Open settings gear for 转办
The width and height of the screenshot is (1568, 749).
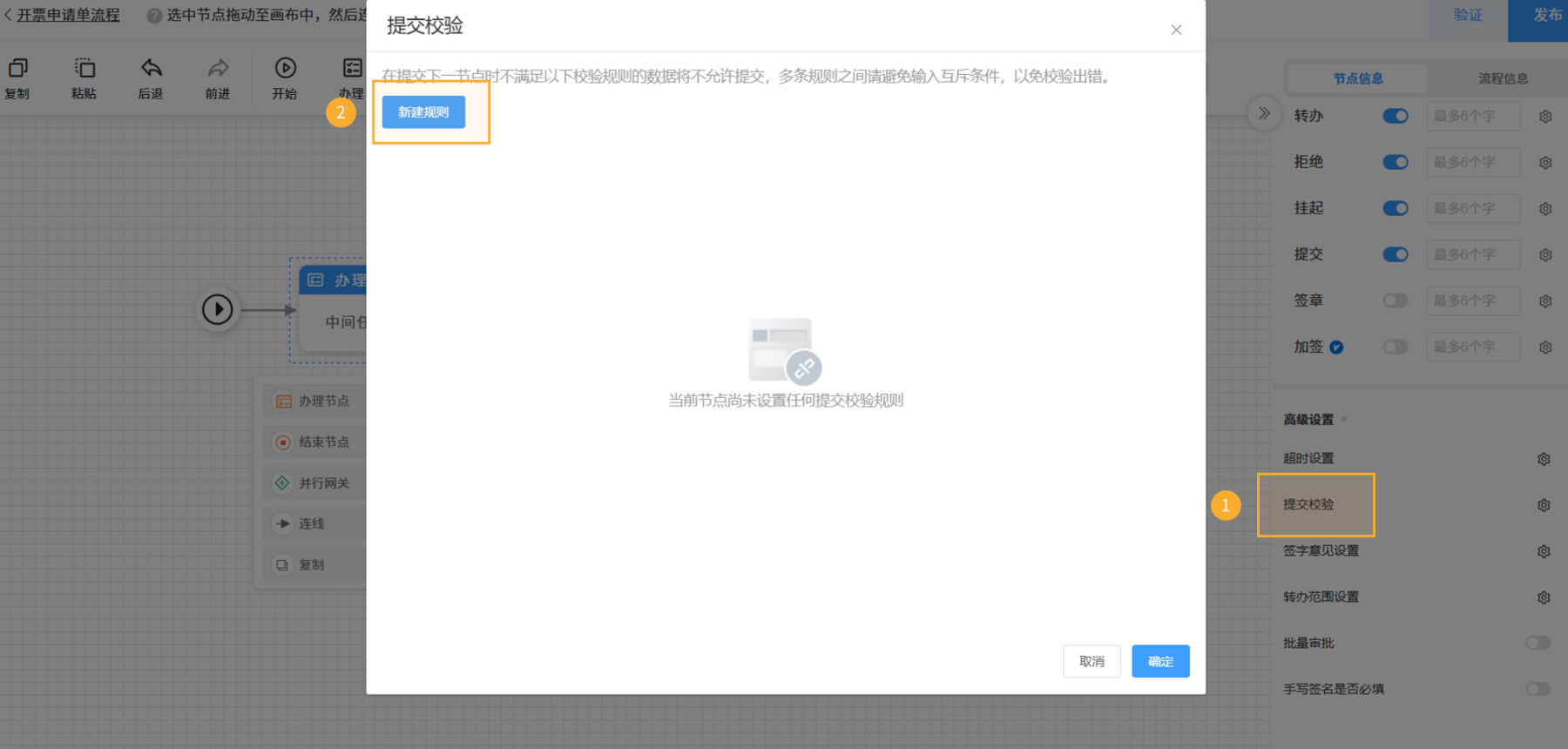pyautogui.click(x=1545, y=117)
